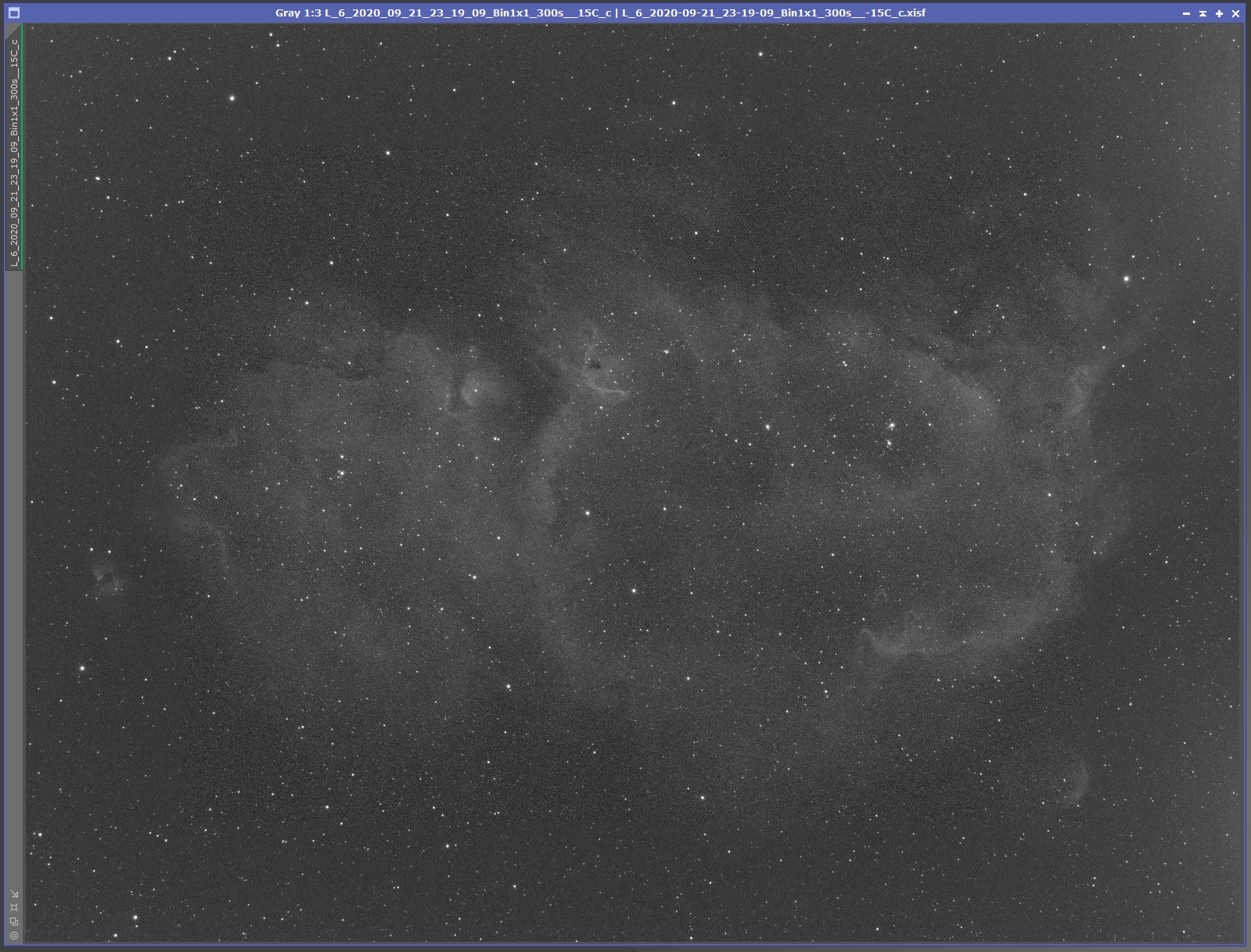
Task: Click the fit view square icon
Action: point(14,907)
